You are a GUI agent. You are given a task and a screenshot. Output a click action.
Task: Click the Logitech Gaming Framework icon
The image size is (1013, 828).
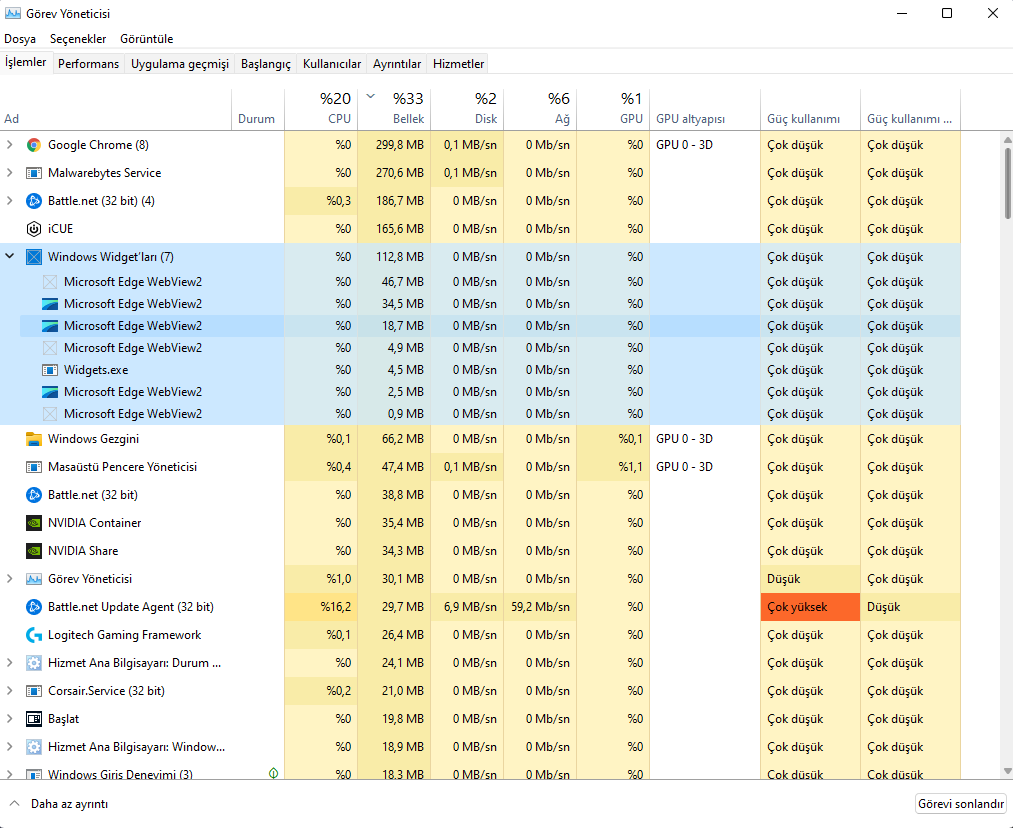coord(34,635)
